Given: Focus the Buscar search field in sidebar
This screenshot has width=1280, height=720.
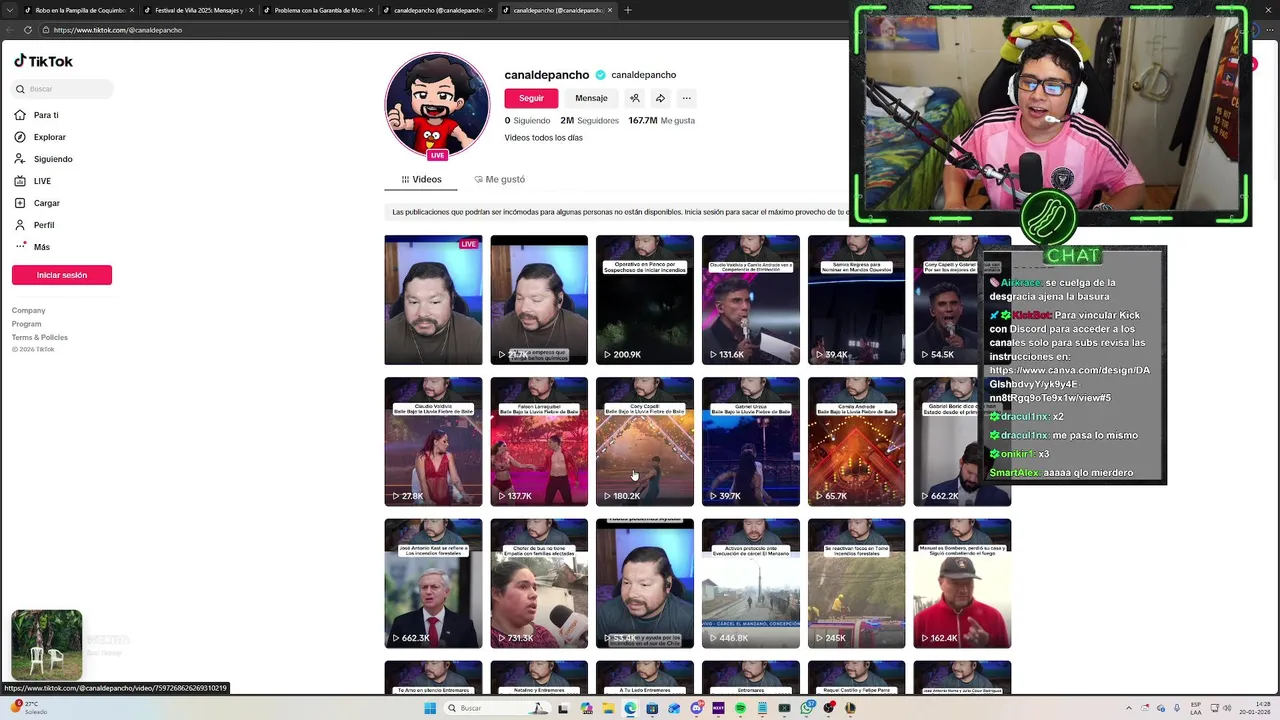Looking at the screenshot, I should click(62, 89).
